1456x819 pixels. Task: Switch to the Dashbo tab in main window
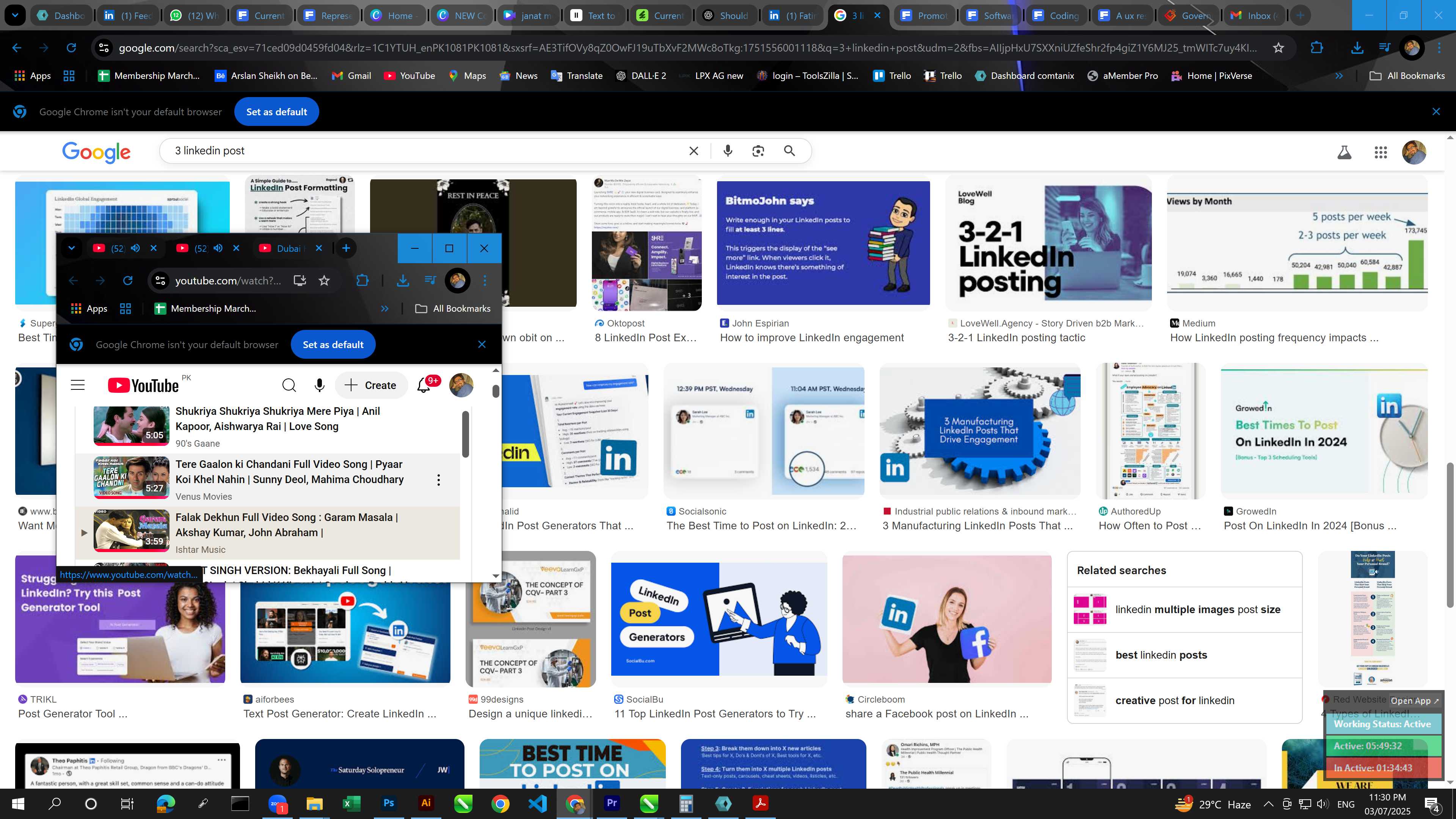[61, 16]
